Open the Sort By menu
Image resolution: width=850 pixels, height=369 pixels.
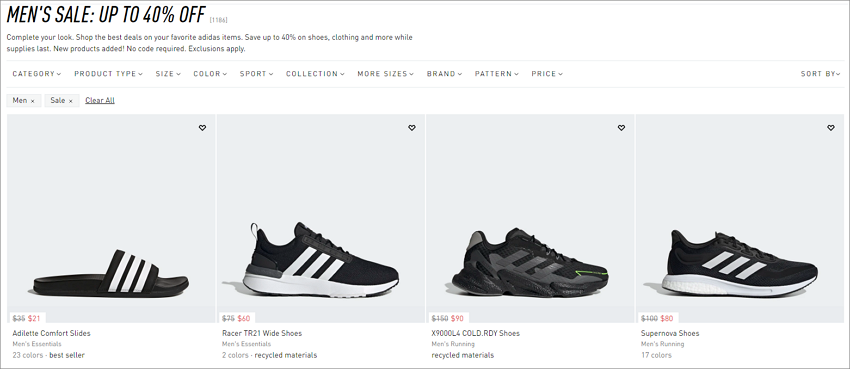[821, 74]
